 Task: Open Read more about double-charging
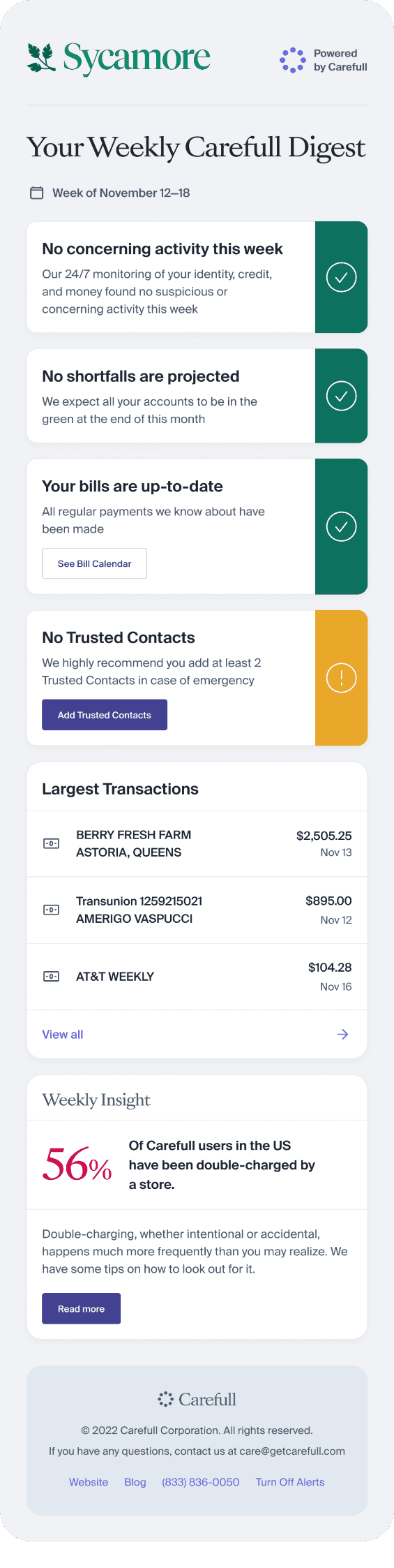tap(81, 1308)
